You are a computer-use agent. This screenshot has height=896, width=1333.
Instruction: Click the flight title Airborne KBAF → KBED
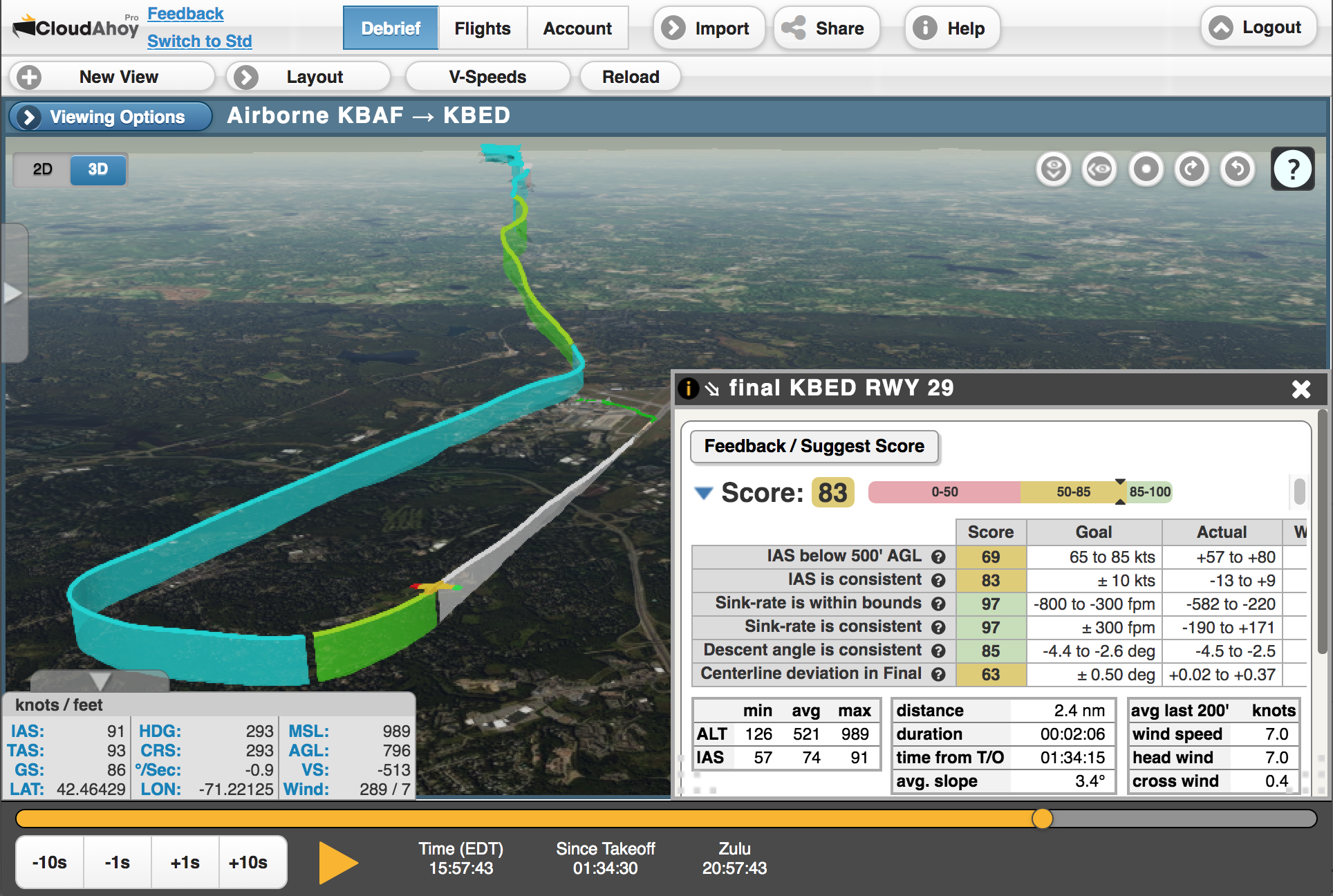click(x=369, y=115)
